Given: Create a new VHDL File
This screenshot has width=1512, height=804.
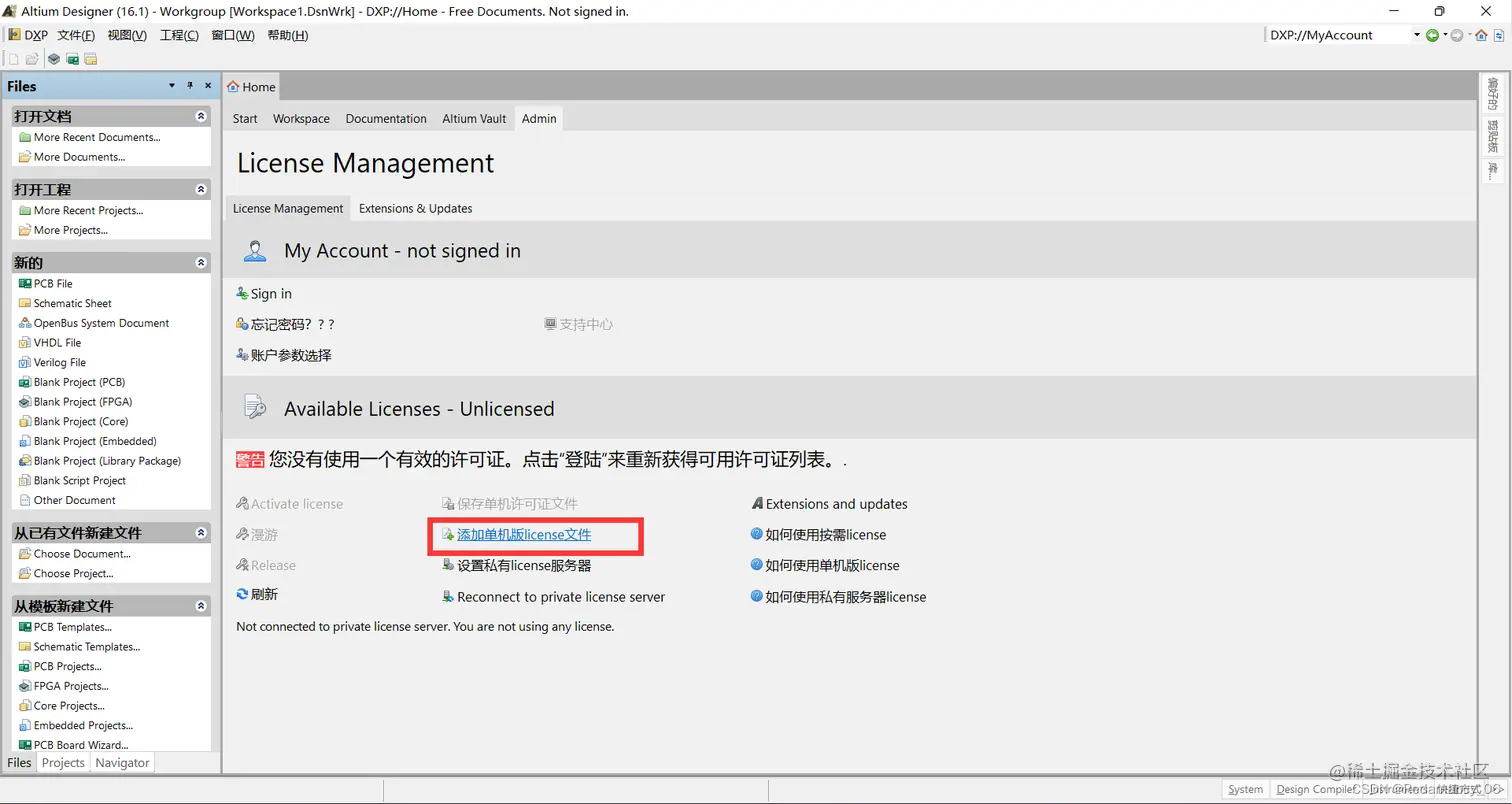Looking at the screenshot, I should click(x=50, y=343).
